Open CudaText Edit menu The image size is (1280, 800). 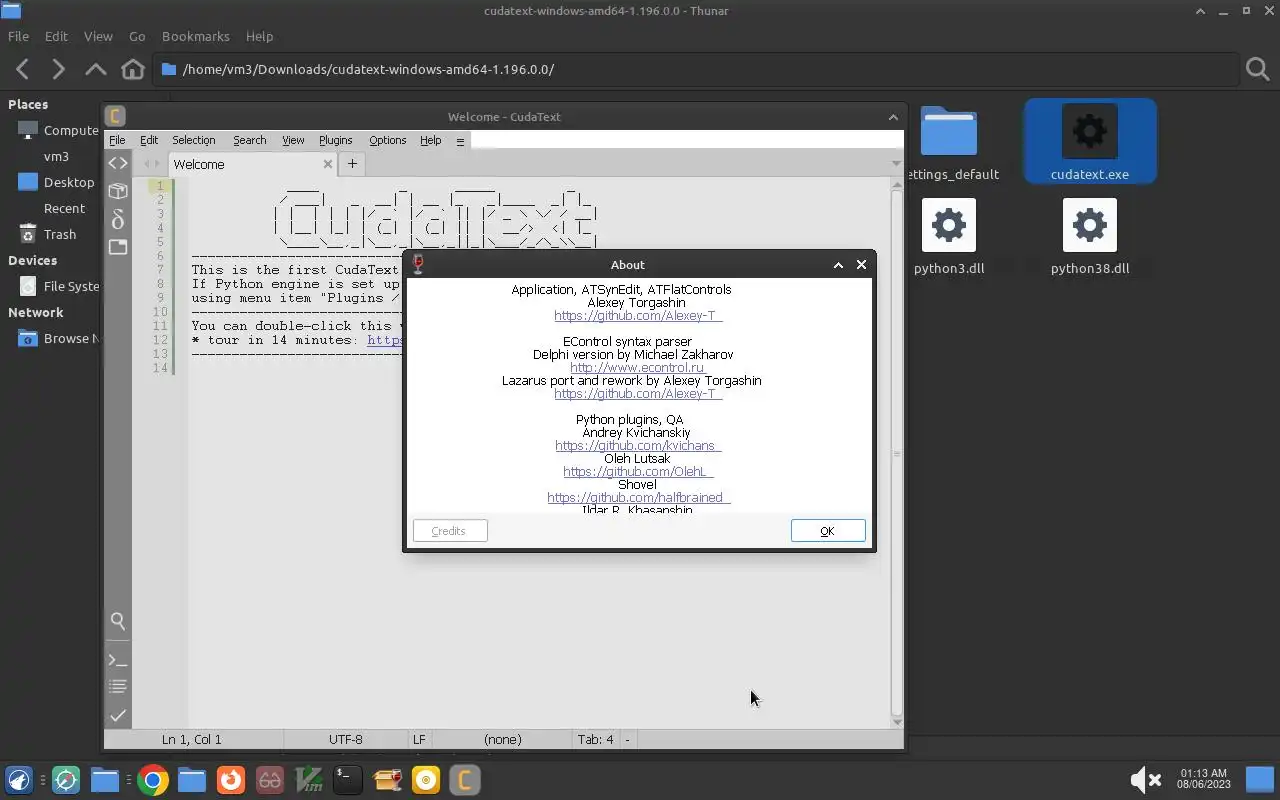pos(149,141)
